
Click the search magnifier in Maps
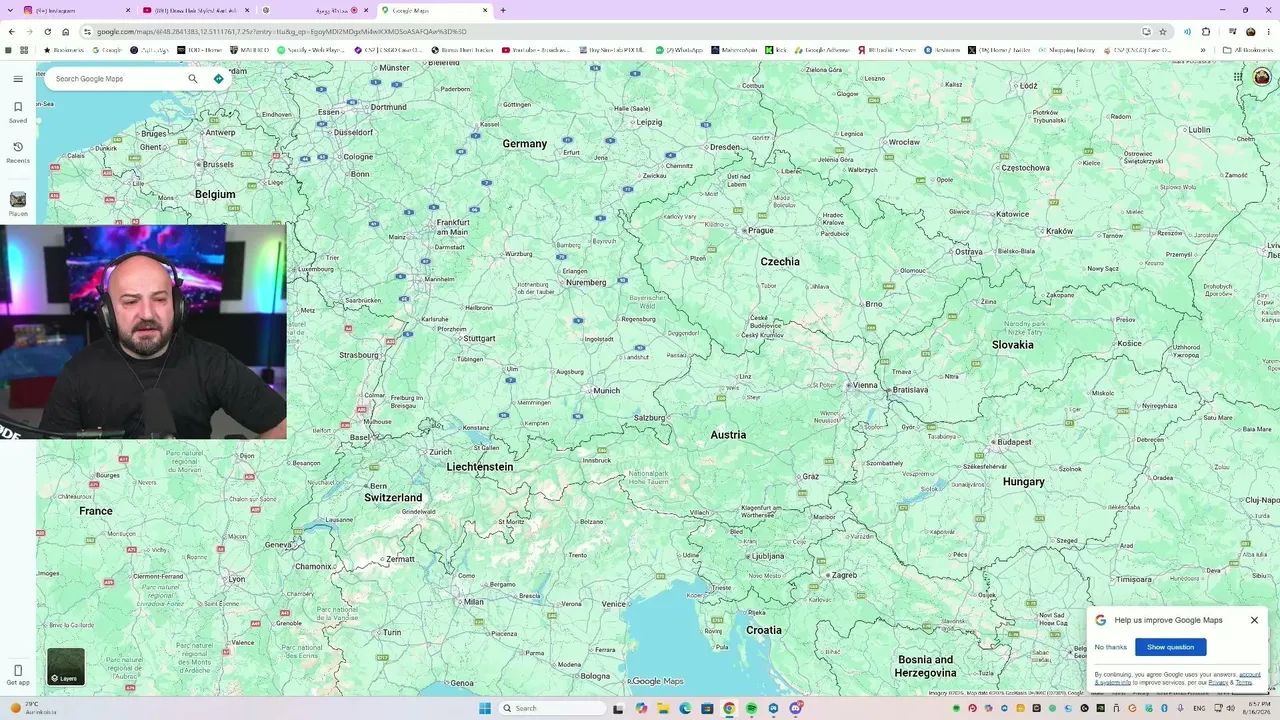pos(193,79)
